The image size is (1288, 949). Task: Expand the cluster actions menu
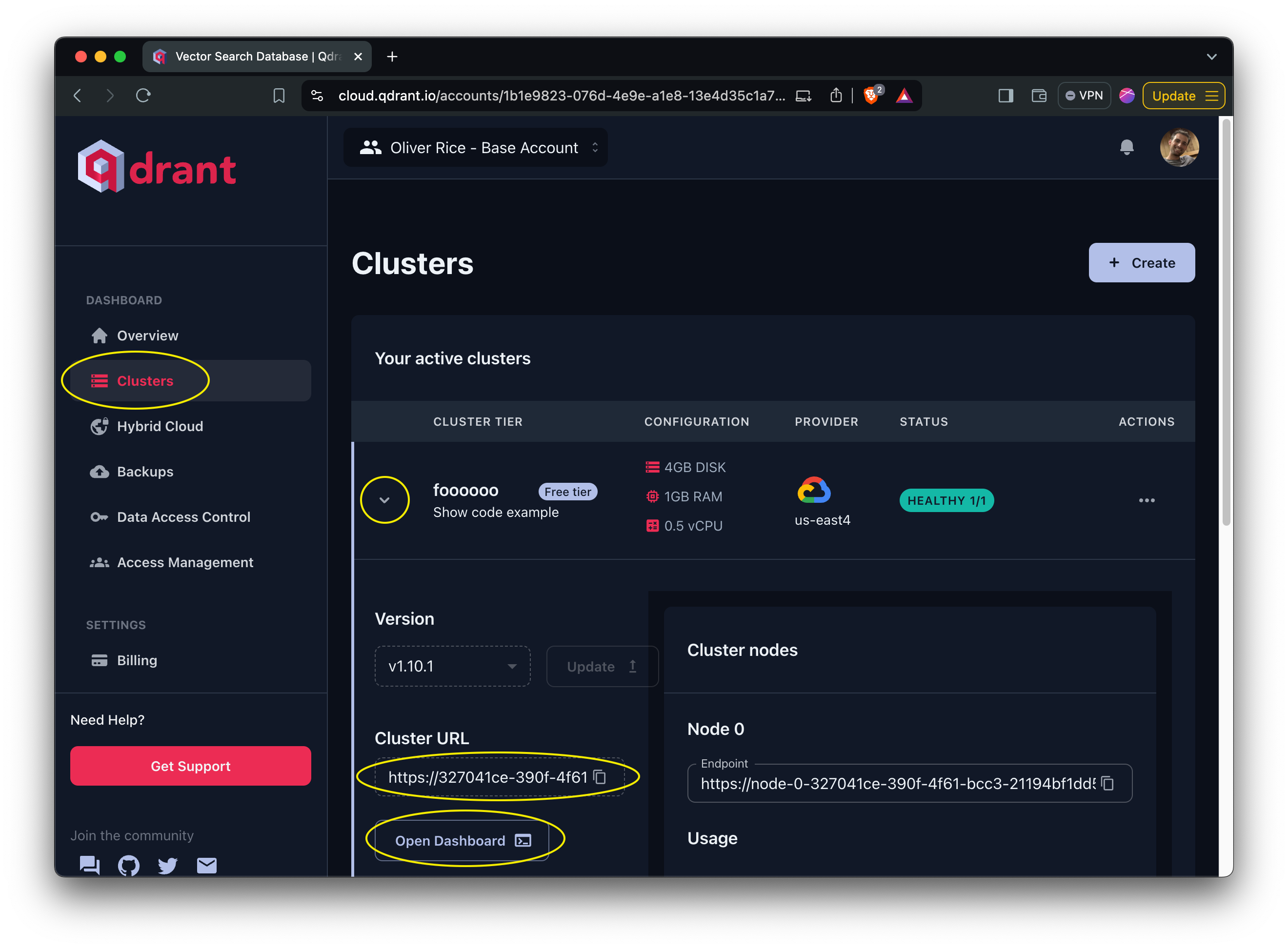[1147, 500]
